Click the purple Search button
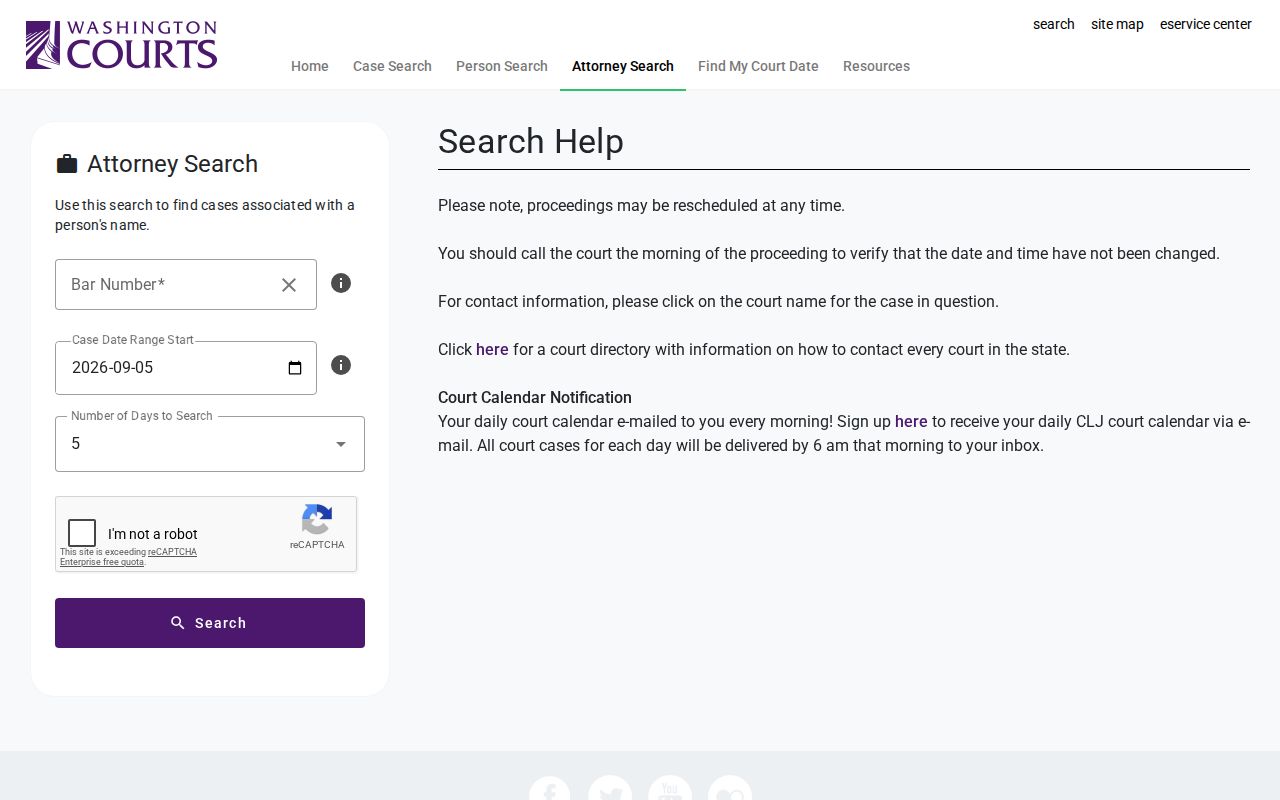 210,623
